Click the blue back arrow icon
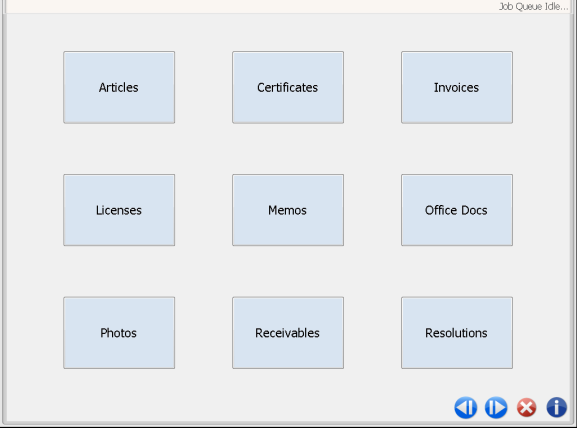Image resolution: width=577 pixels, height=428 pixels. 466,408
